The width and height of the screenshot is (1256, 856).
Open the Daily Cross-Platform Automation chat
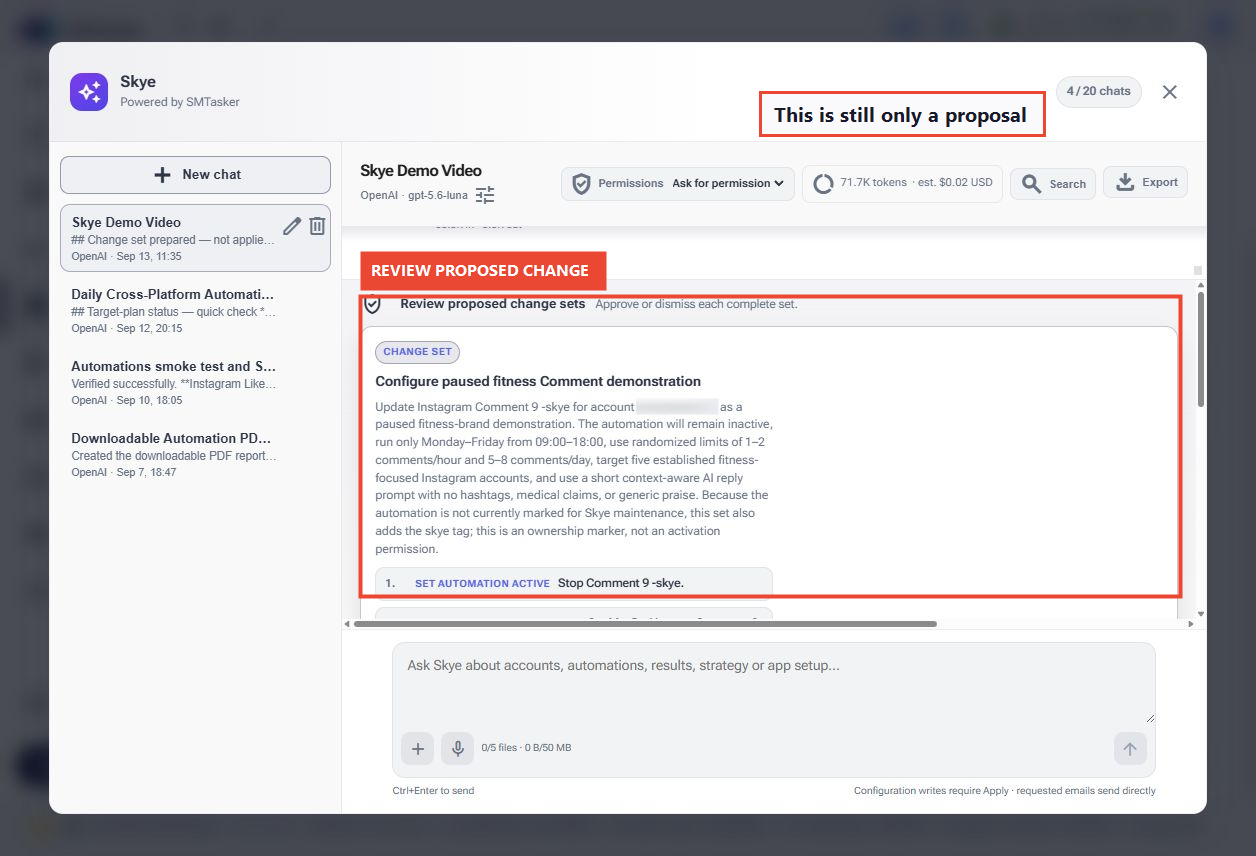[x=195, y=311]
